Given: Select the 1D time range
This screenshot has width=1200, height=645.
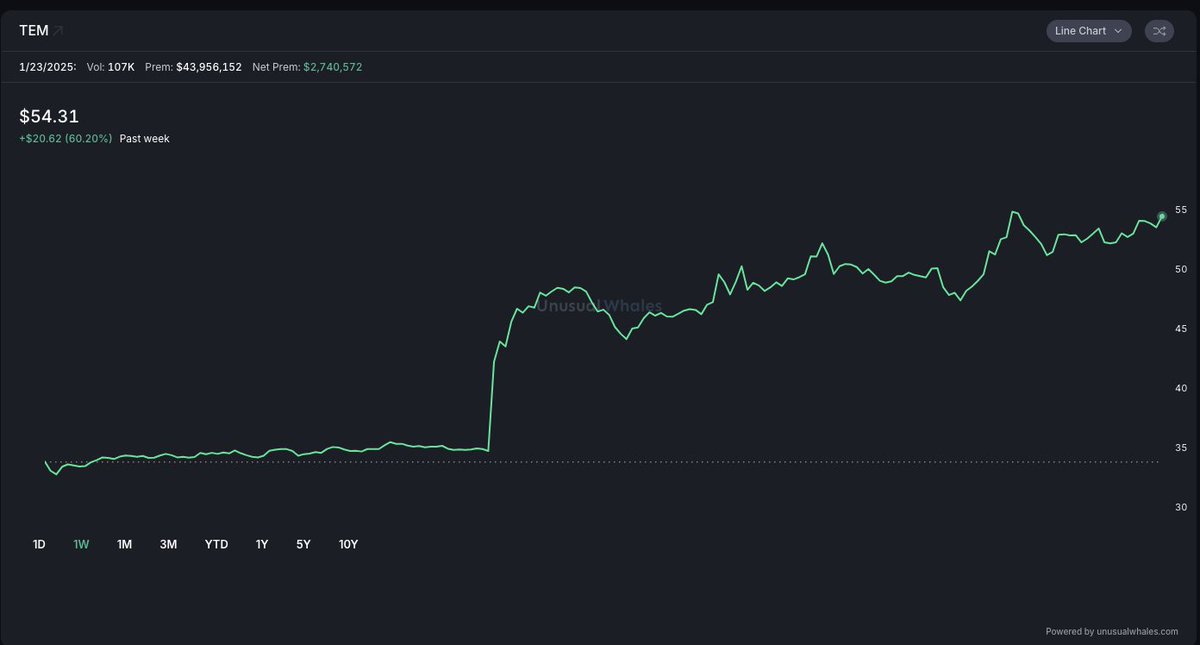Looking at the screenshot, I should (x=39, y=544).
